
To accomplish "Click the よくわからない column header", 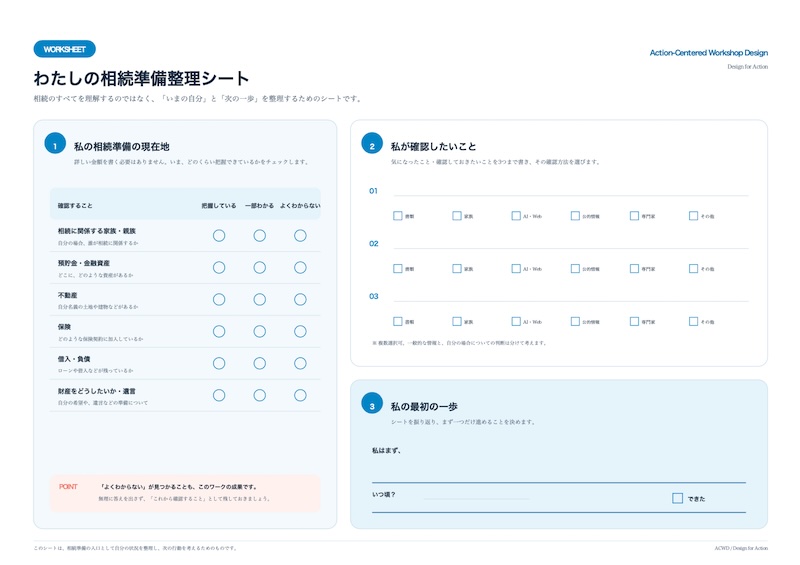I will click(x=300, y=206).
